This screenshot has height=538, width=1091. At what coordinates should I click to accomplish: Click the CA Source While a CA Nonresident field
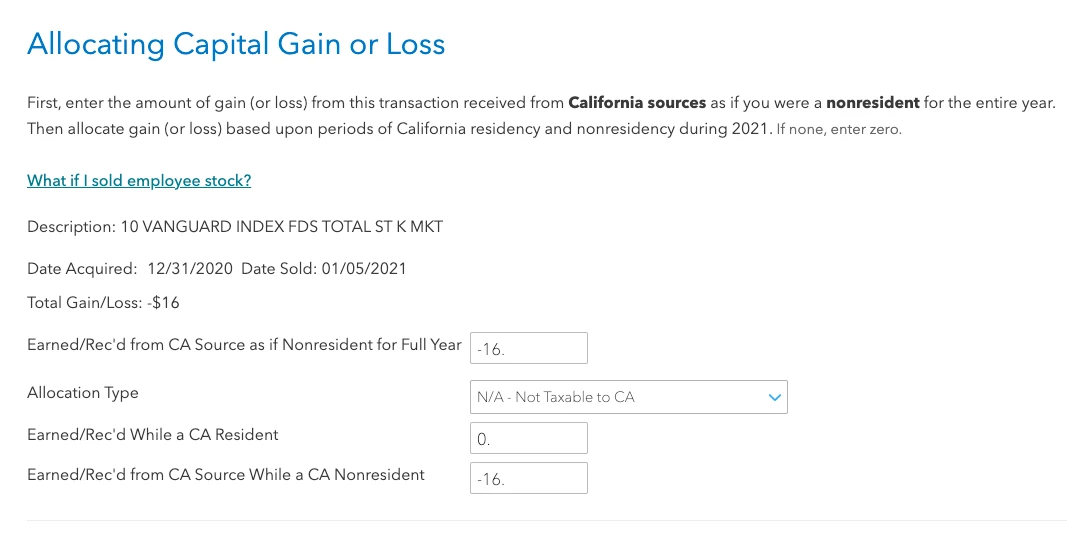click(529, 478)
